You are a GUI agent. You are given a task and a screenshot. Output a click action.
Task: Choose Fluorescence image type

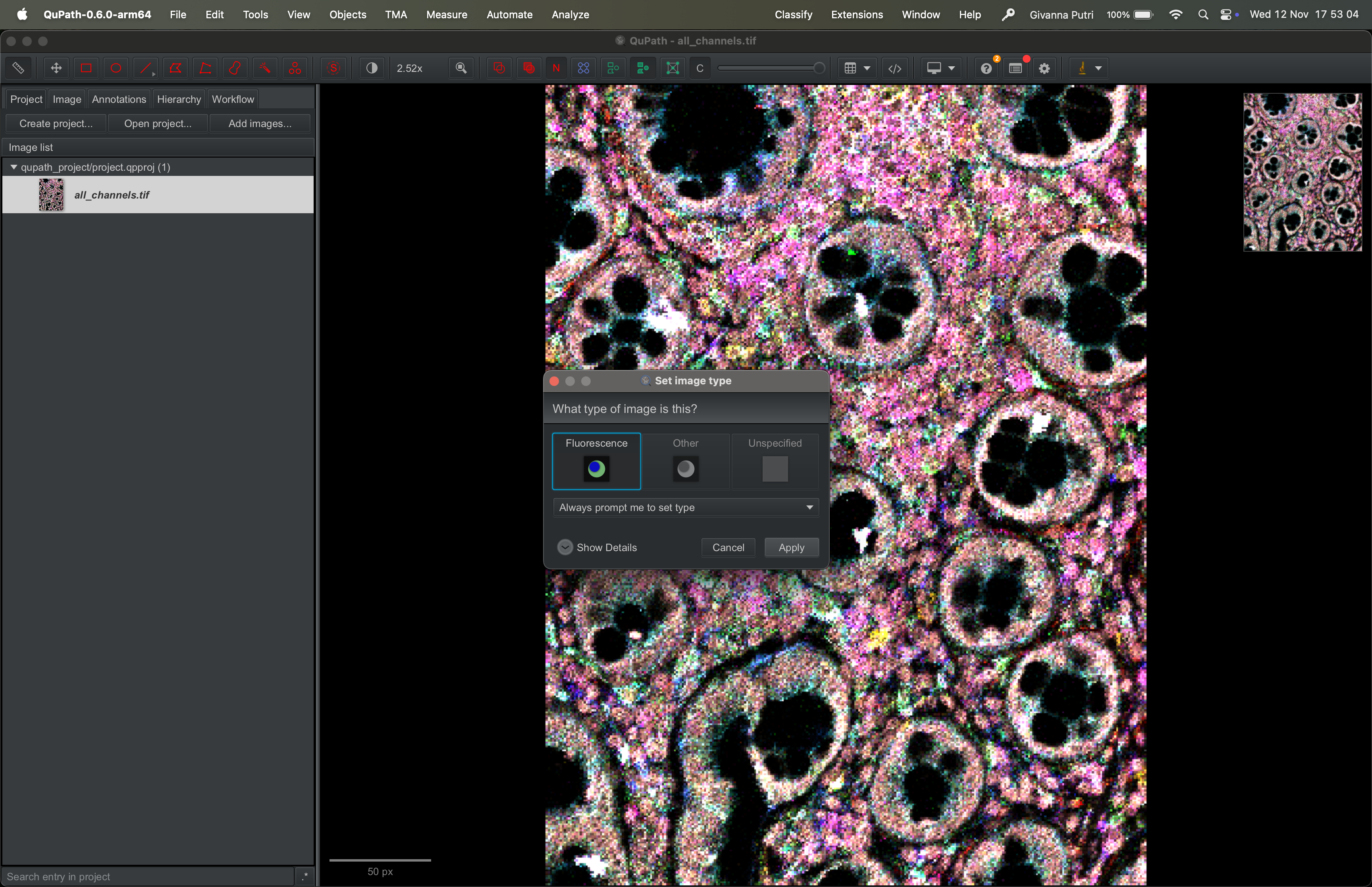tap(596, 461)
